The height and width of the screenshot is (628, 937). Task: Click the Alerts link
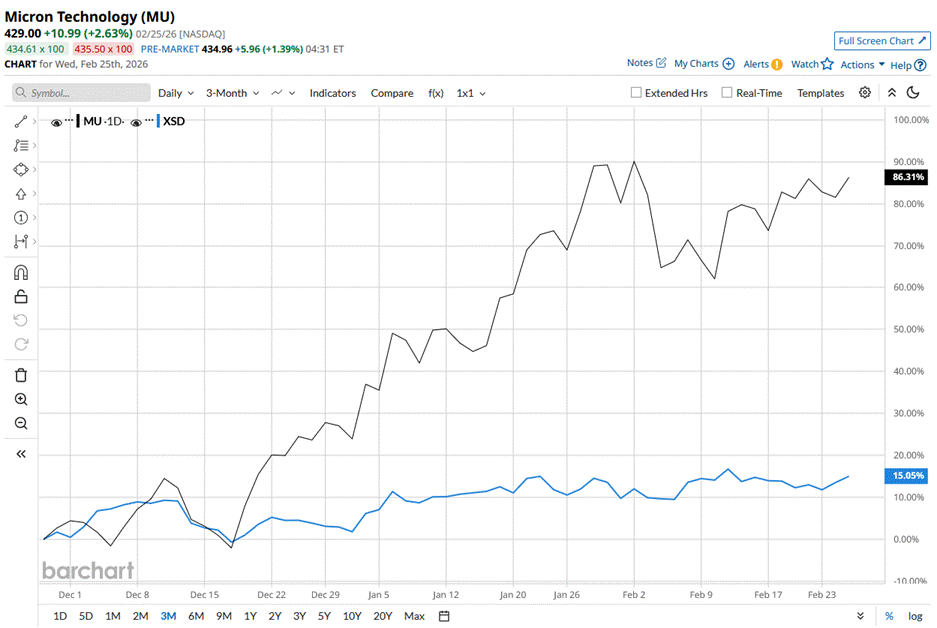tap(756, 64)
